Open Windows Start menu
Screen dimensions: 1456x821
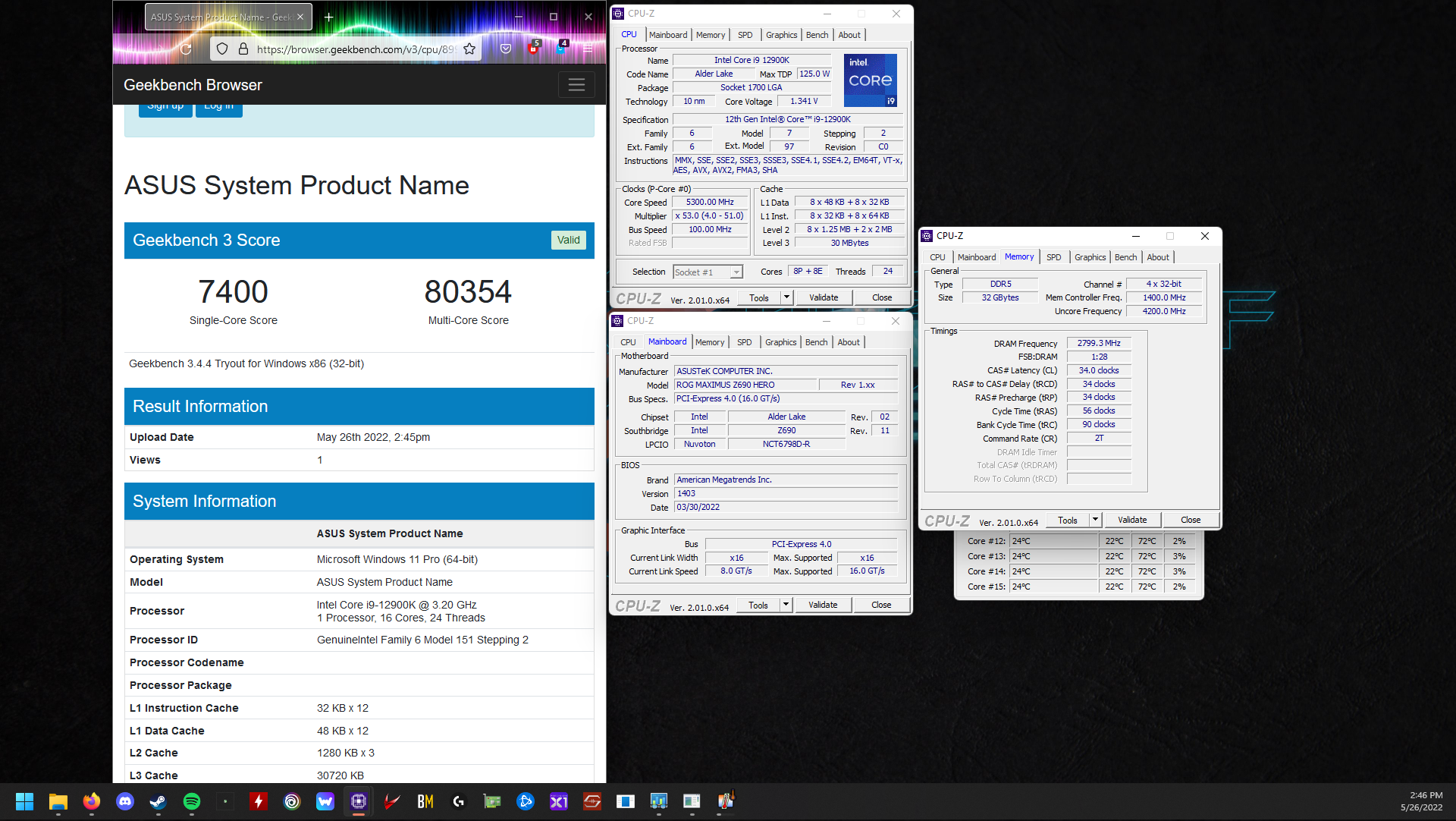[x=24, y=801]
